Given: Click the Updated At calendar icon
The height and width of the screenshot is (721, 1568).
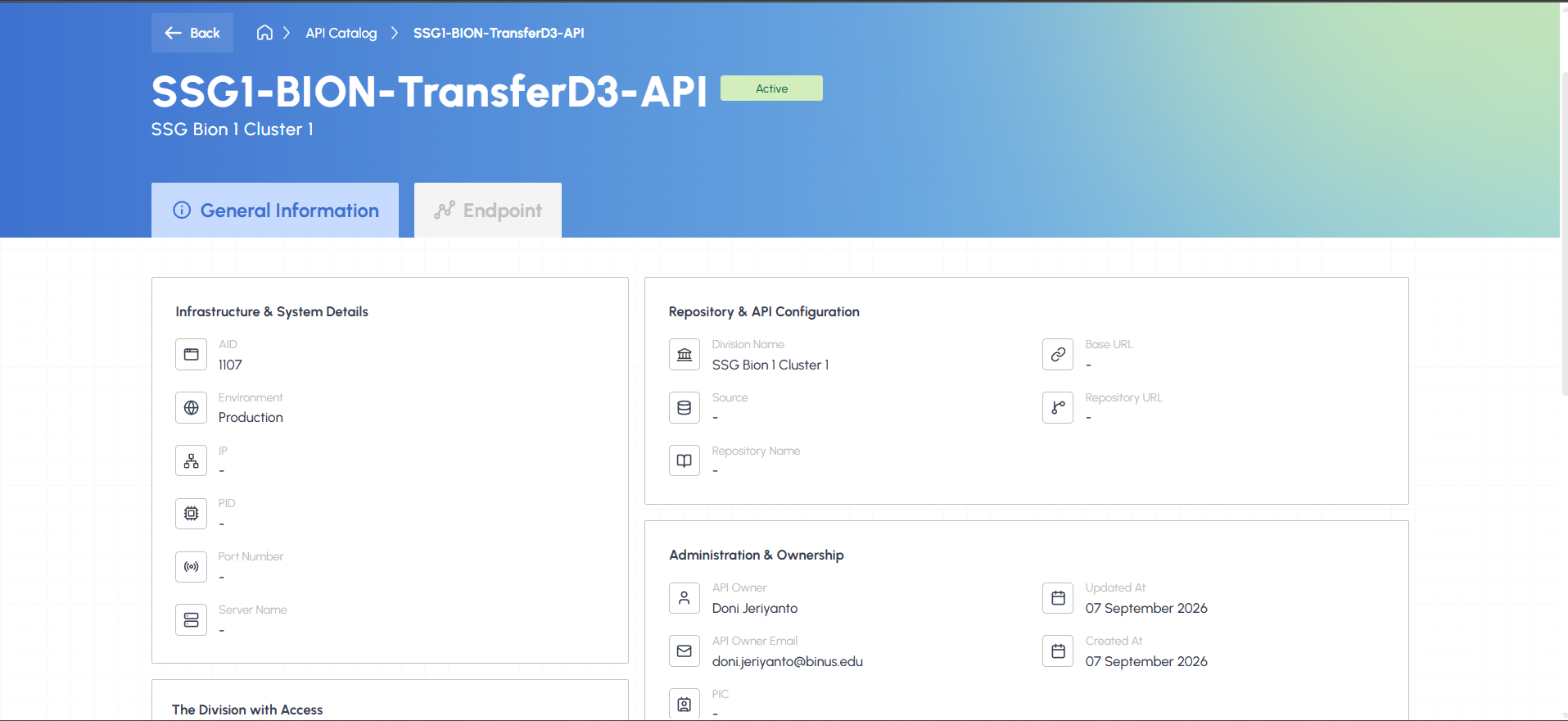Looking at the screenshot, I should pyautogui.click(x=1058, y=598).
